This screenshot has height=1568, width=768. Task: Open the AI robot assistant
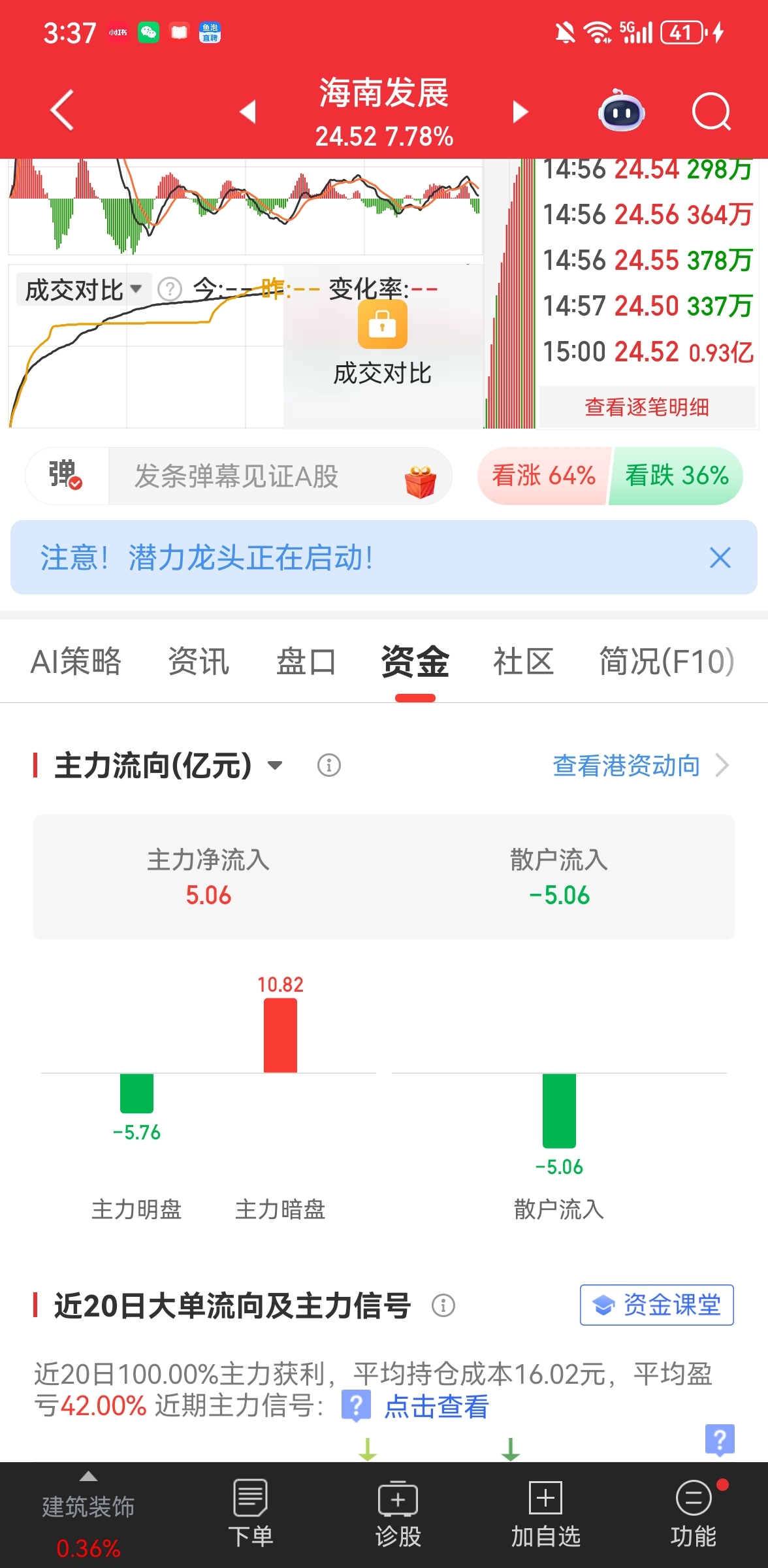click(621, 112)
